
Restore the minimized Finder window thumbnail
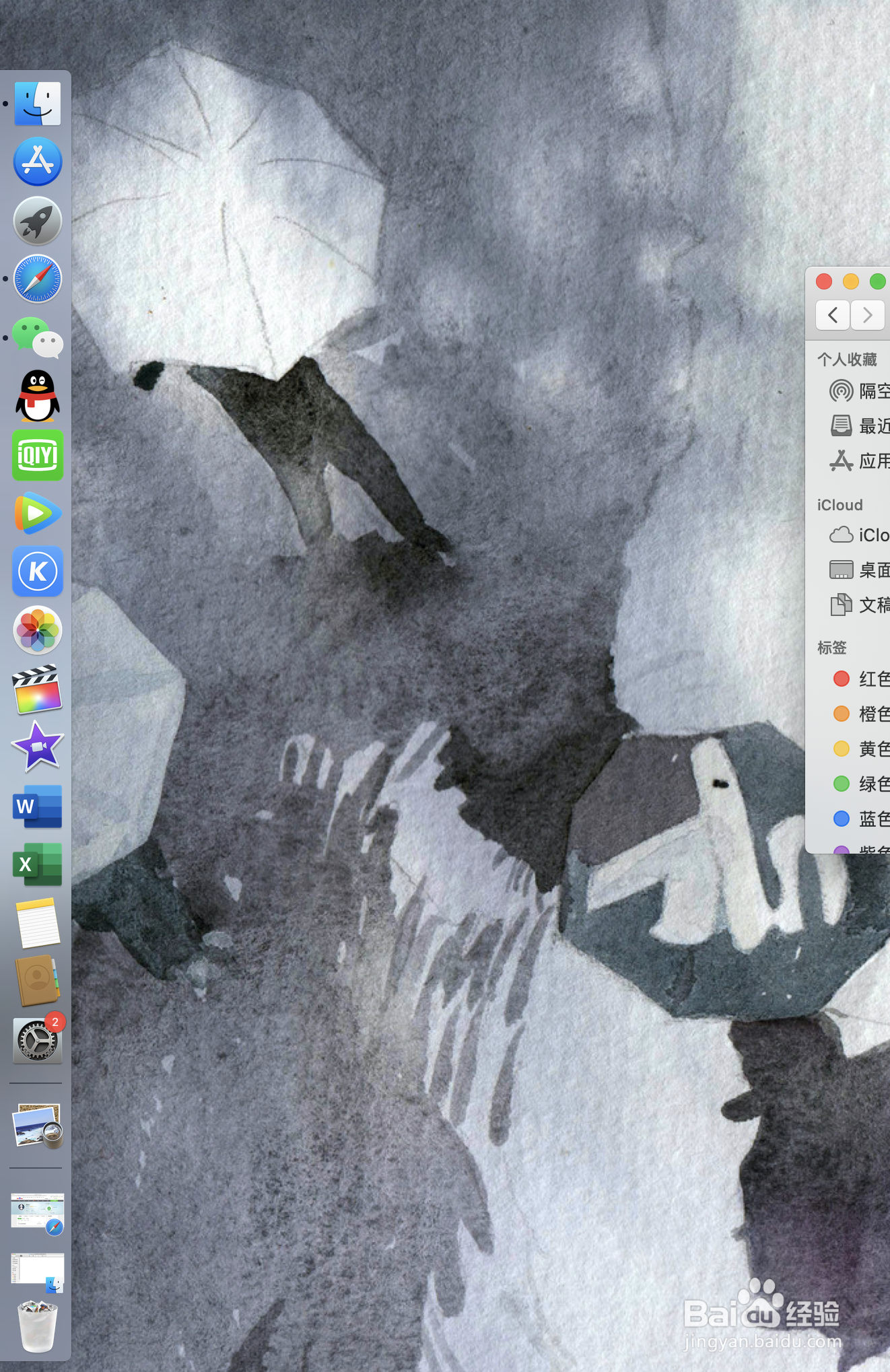pyautogui.click(x=38, y=1272)
